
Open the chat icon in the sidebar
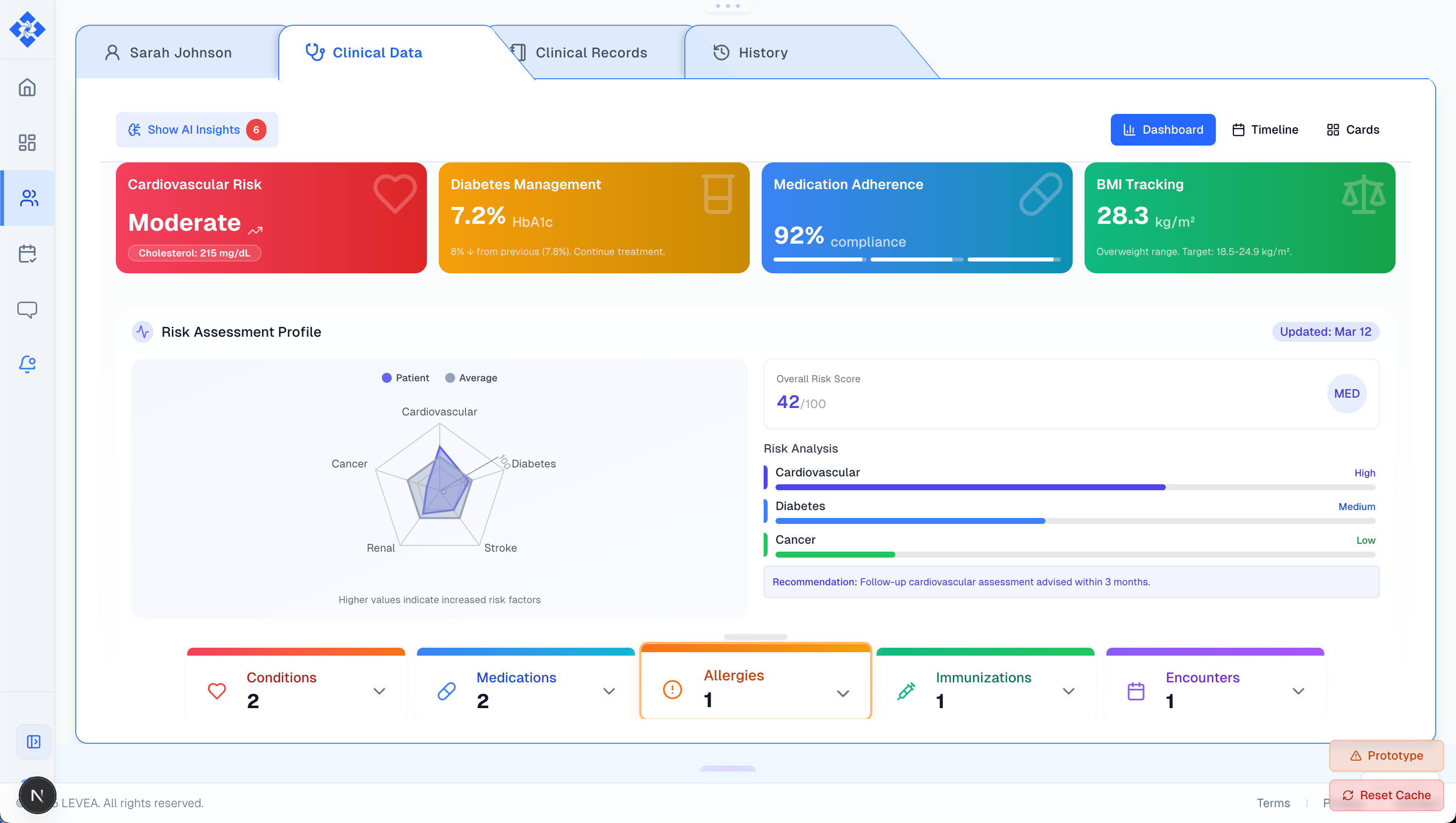coord(27,309)
